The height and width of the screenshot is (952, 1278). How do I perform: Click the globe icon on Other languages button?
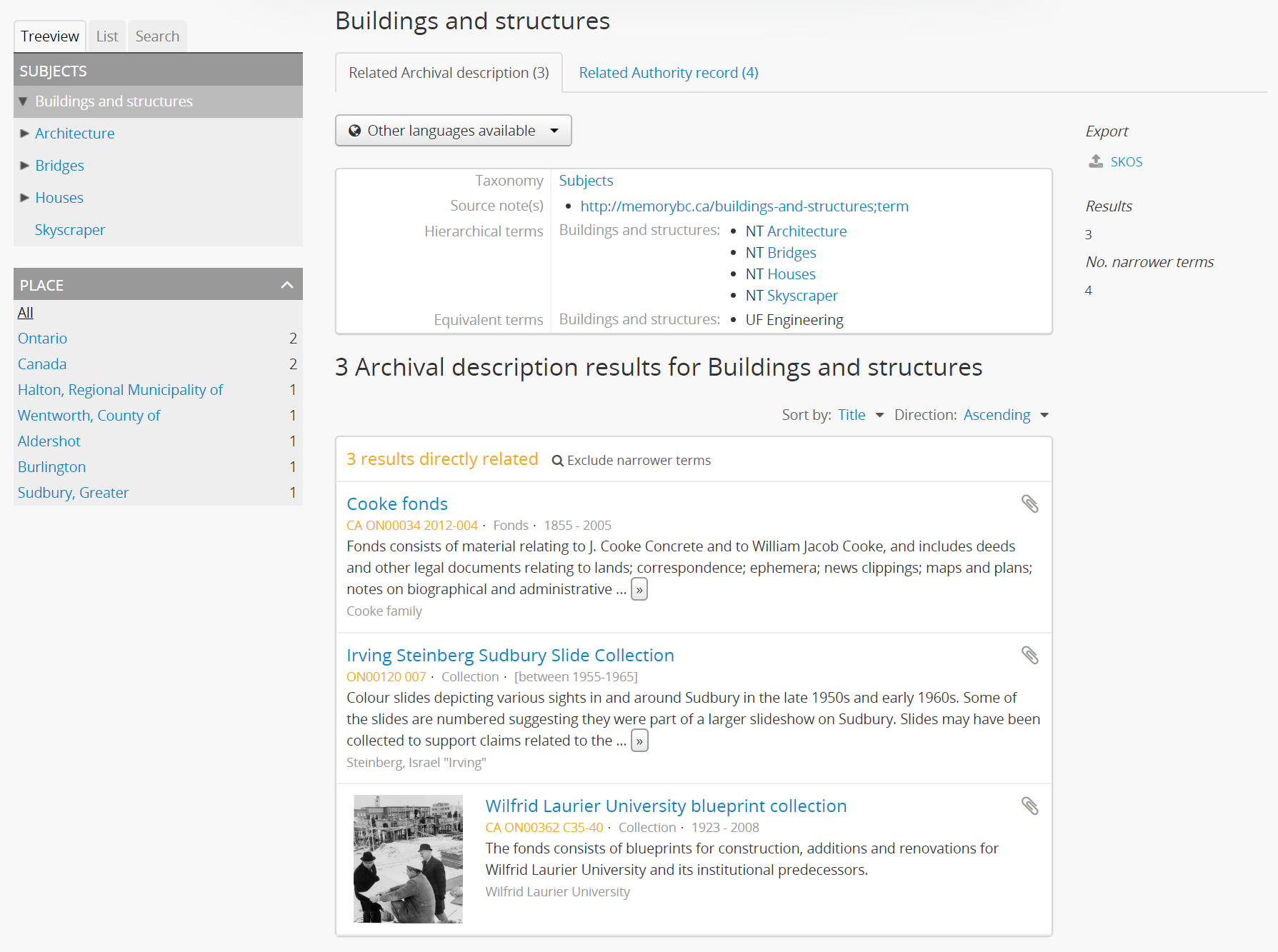[x=355, y=130]
